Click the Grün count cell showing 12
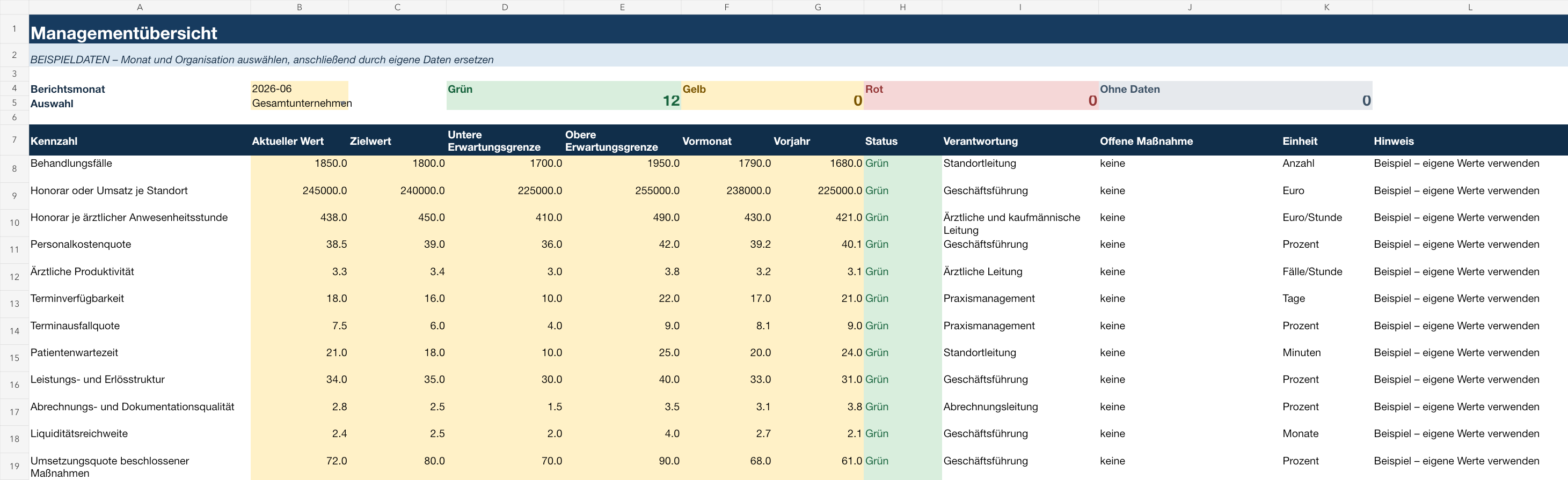This screenshot has height=480, width=1568. tap(563, 101)
